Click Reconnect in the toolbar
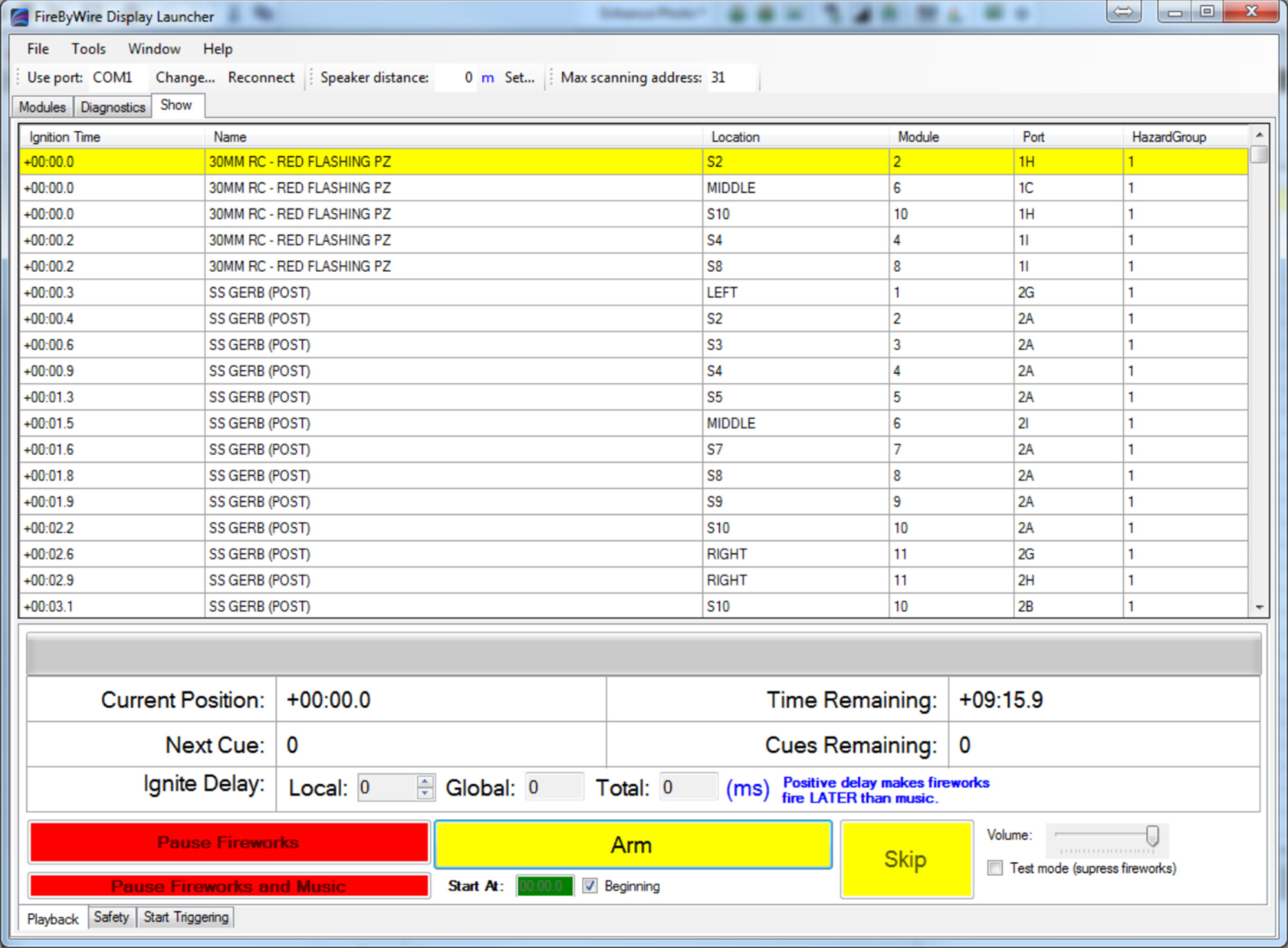This screenshot has height=948, width=1288. 261,77
